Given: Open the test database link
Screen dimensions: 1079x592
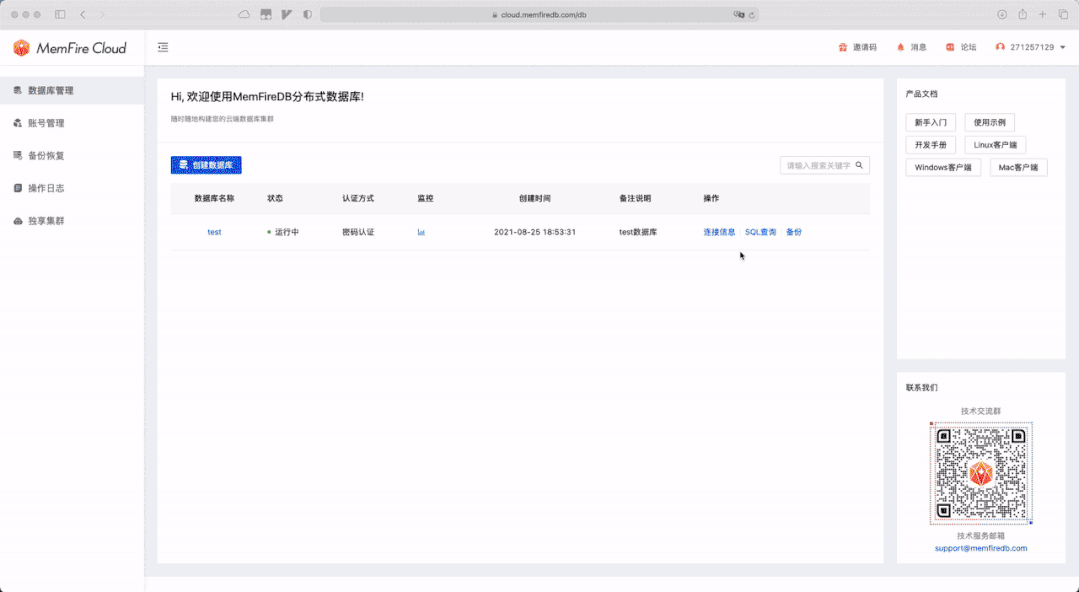Looking at the screenshot, I should 215,232.
